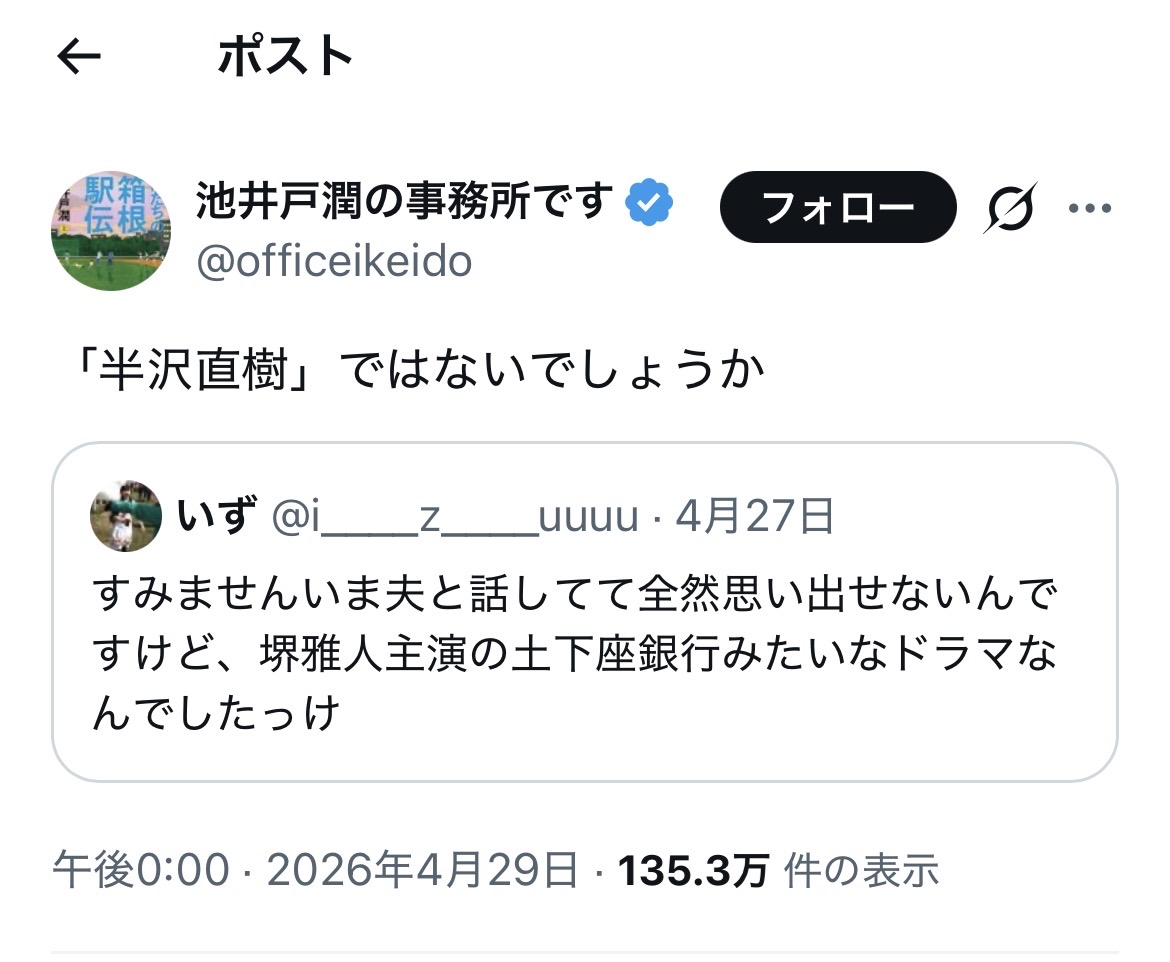Open the 池井戸潤の事務所です display name
Screen dimensions: 1170x962
point(404,203)
